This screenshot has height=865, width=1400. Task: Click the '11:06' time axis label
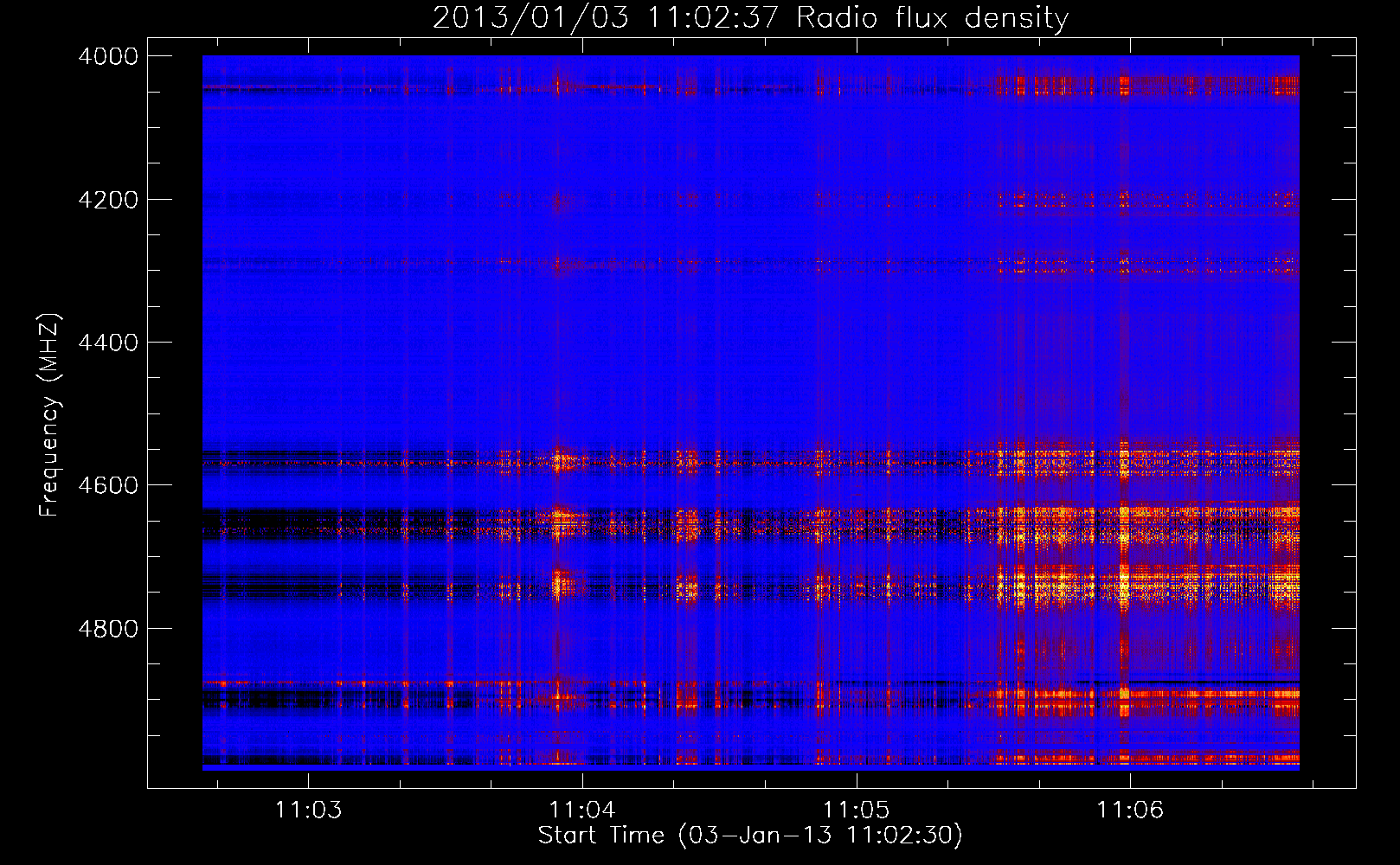[1130, 811]
